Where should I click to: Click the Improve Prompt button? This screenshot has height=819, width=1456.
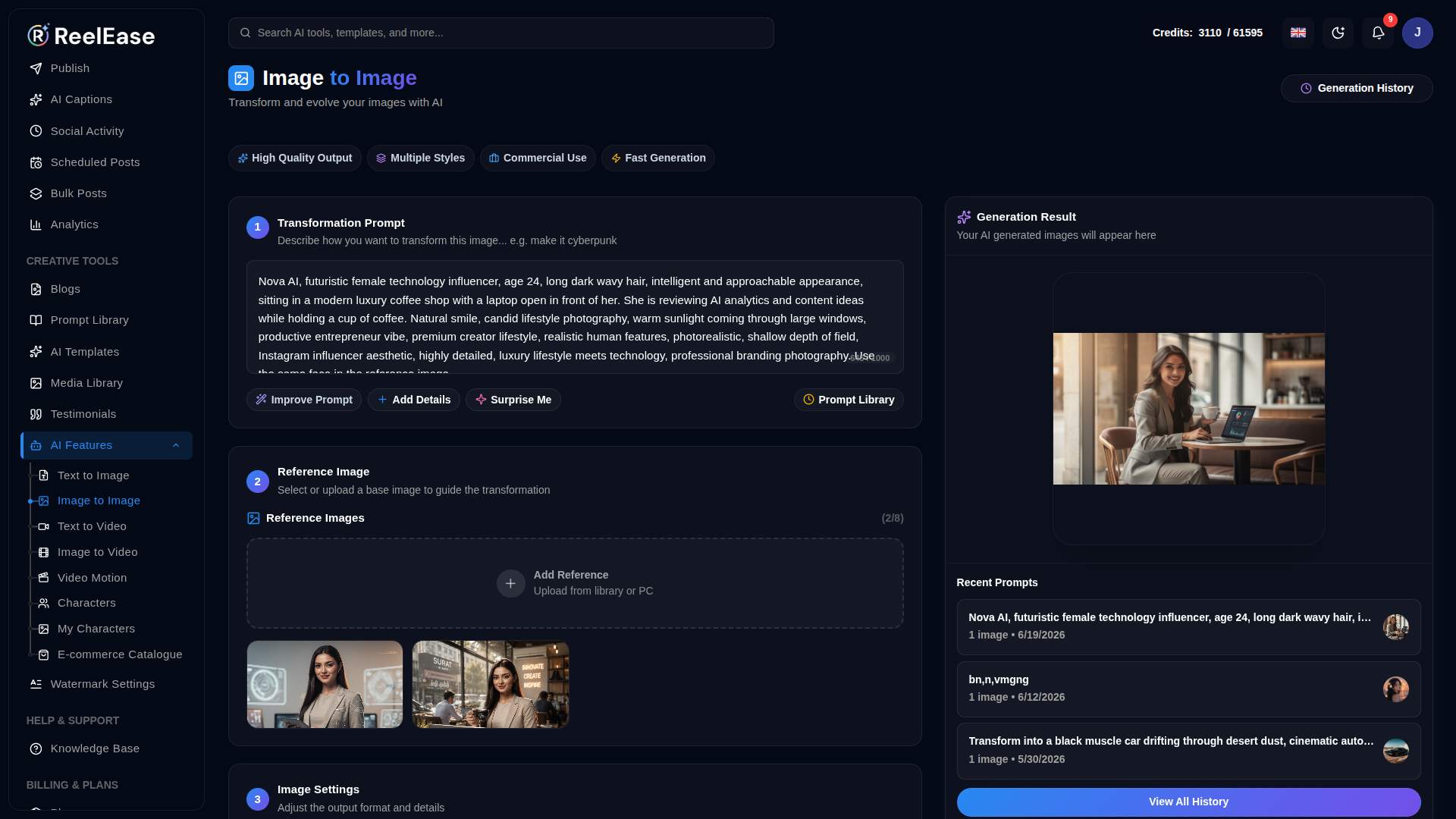tap(303, 400)
